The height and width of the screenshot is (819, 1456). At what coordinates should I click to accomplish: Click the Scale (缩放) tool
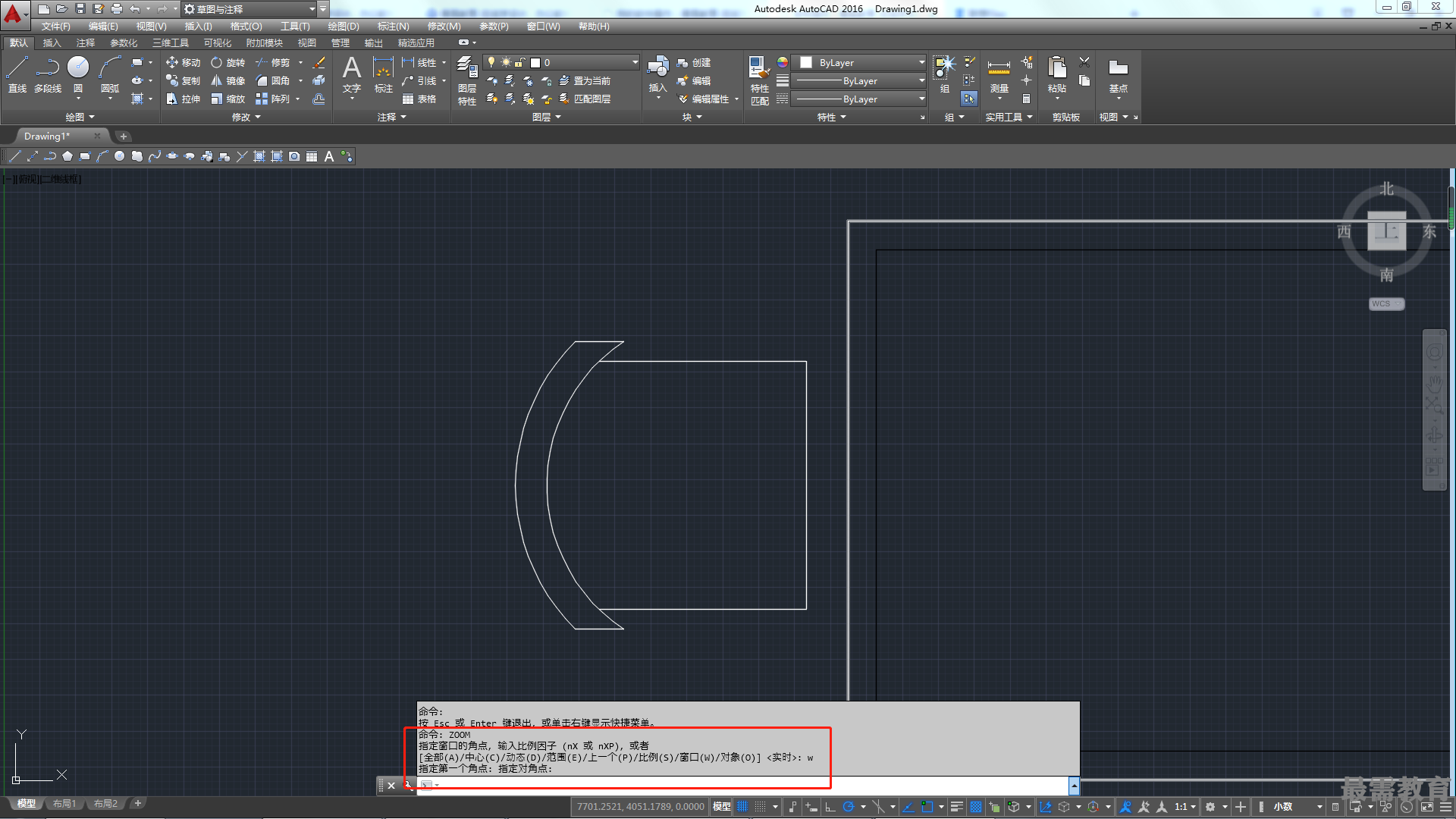(x=228, y=99)
